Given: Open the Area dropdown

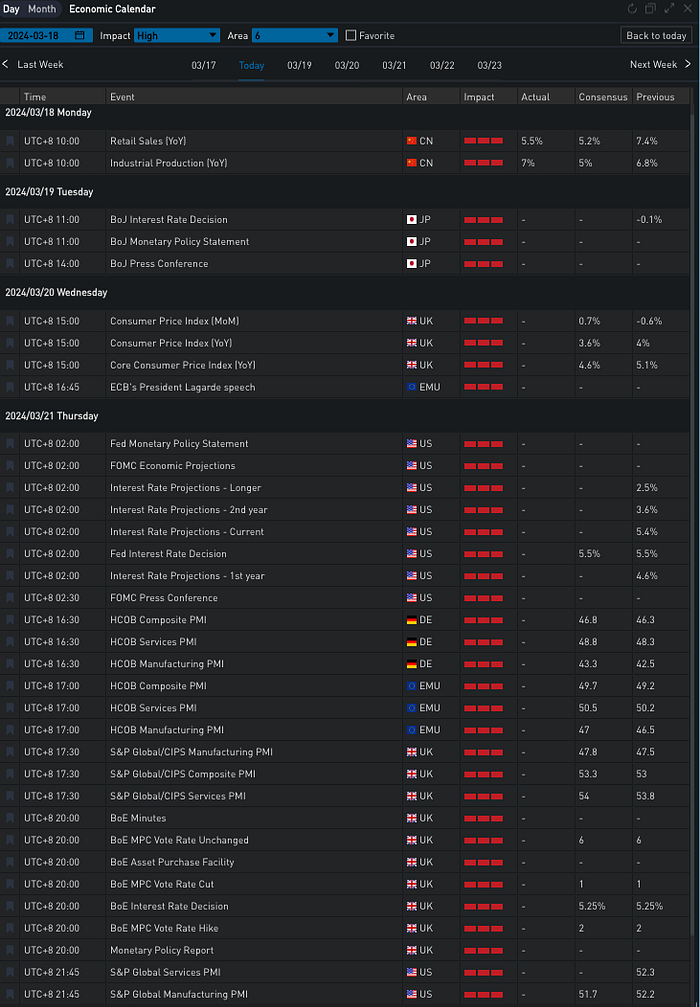Looking at the screenshot, I should pos(294,36).
